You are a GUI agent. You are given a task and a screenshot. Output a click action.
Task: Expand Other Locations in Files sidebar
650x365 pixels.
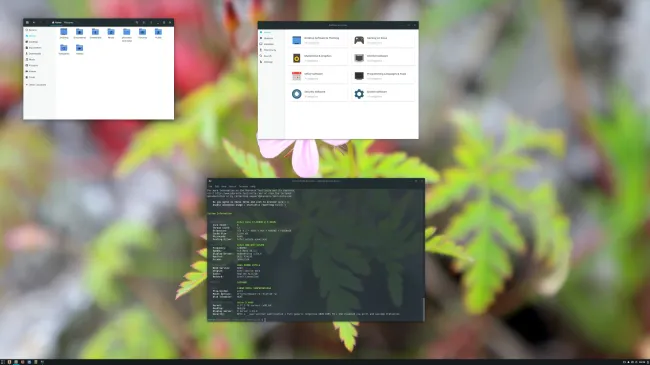pyautogui.click(x=36, y=85)
